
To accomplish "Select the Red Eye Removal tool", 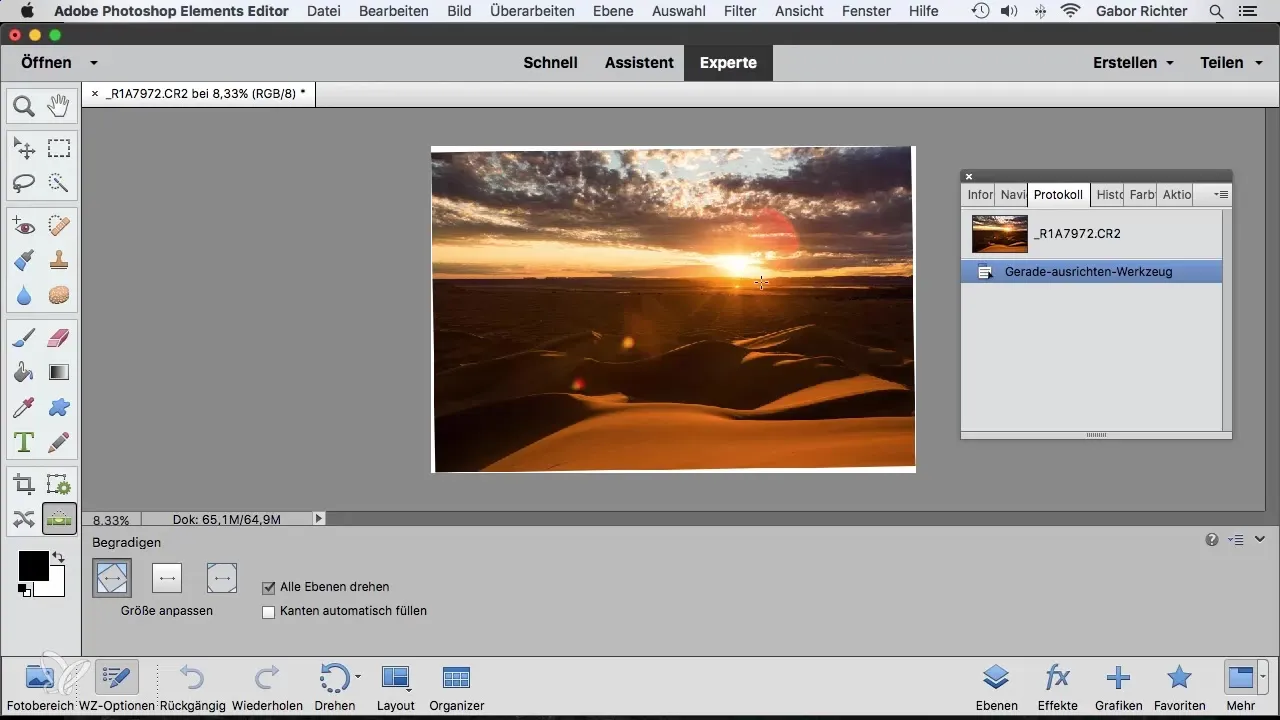I will pos(24,226).
